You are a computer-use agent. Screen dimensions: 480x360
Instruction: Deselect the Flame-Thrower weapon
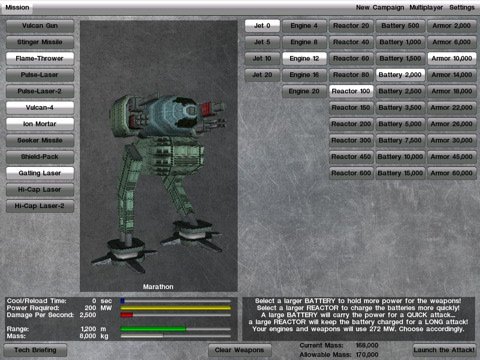tap(40, 59)
